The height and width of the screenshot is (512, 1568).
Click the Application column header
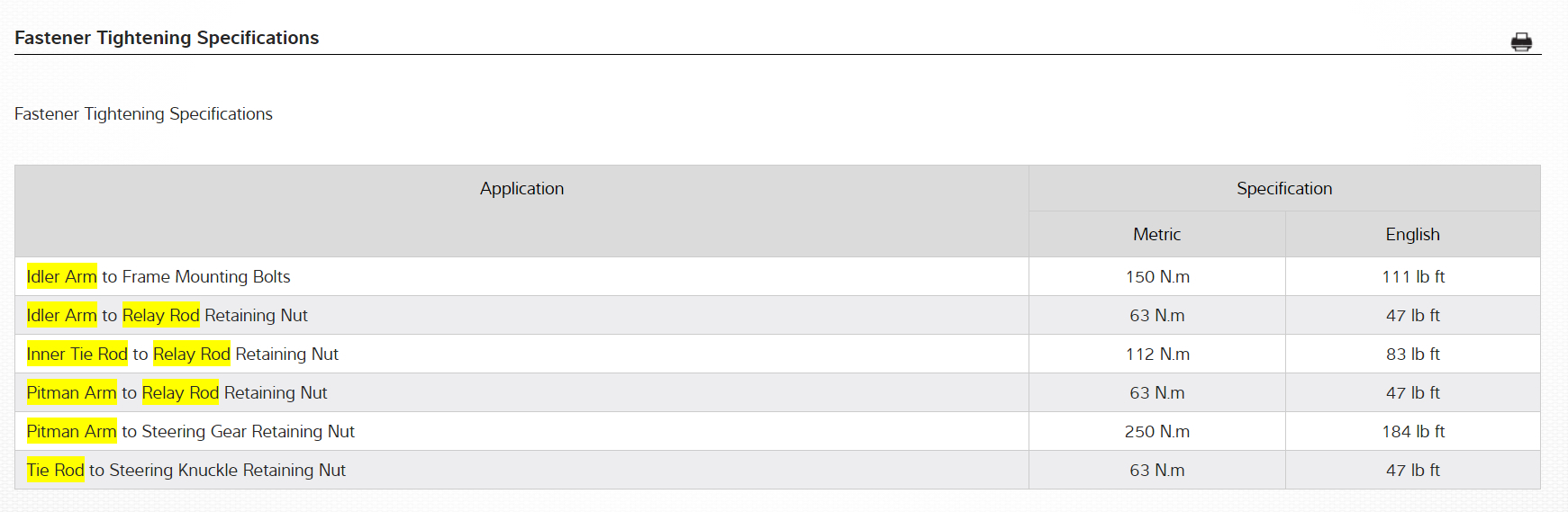click(x=521, y=189)
